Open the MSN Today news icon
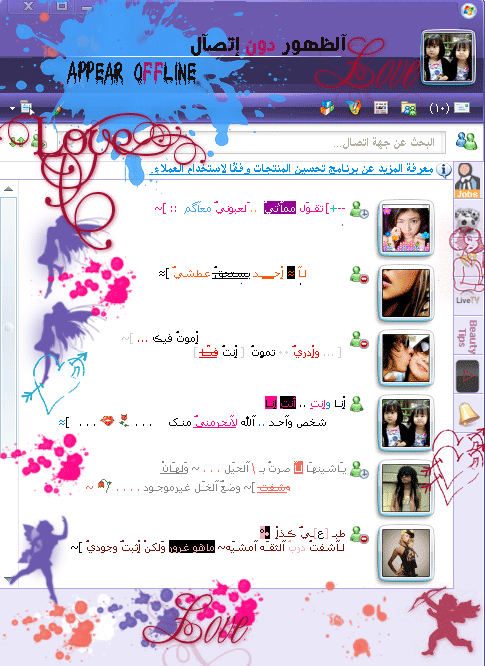485x666 pixels. [381, 107]
